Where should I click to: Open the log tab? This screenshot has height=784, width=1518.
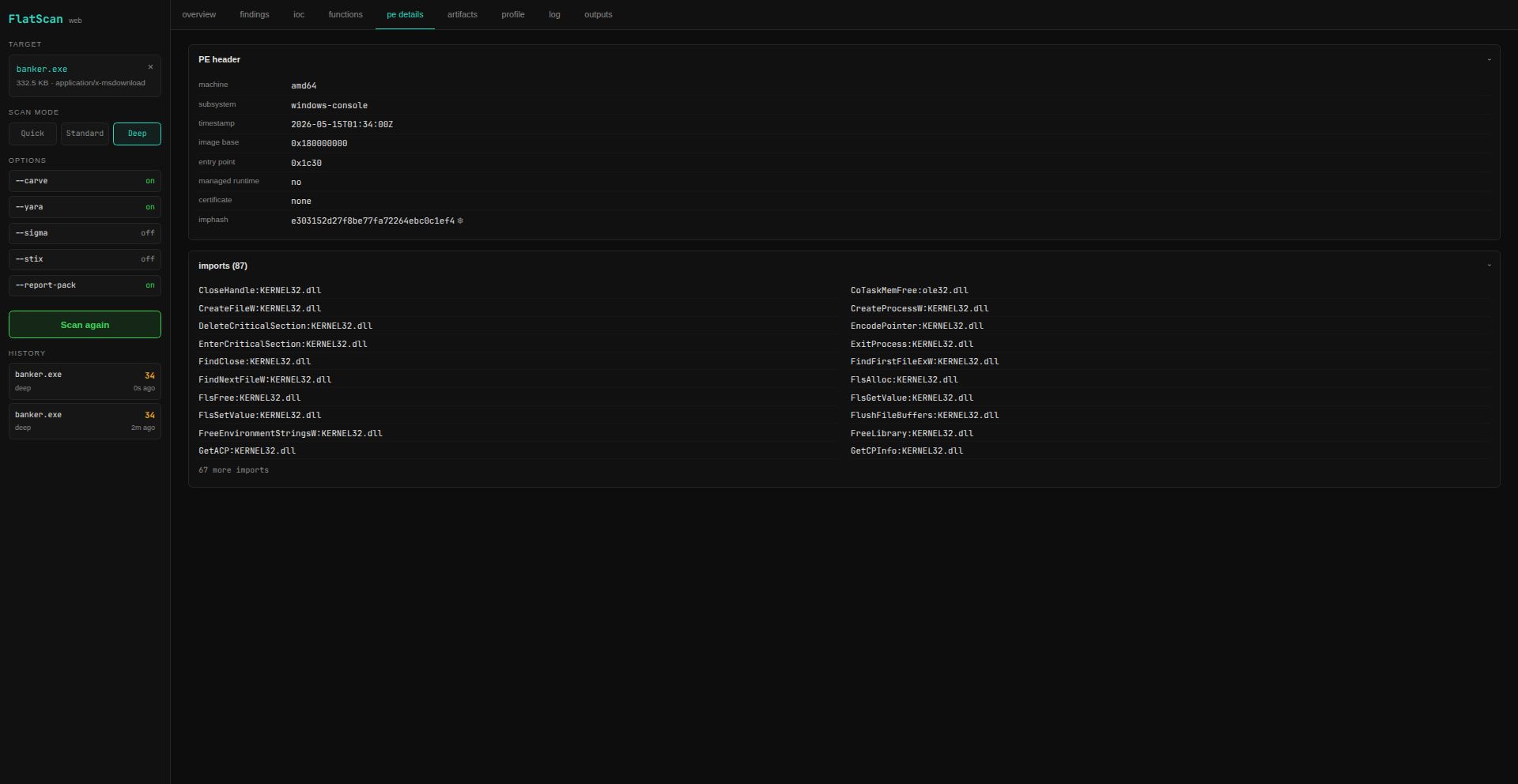pyautogui.click(x=554, y=15)
